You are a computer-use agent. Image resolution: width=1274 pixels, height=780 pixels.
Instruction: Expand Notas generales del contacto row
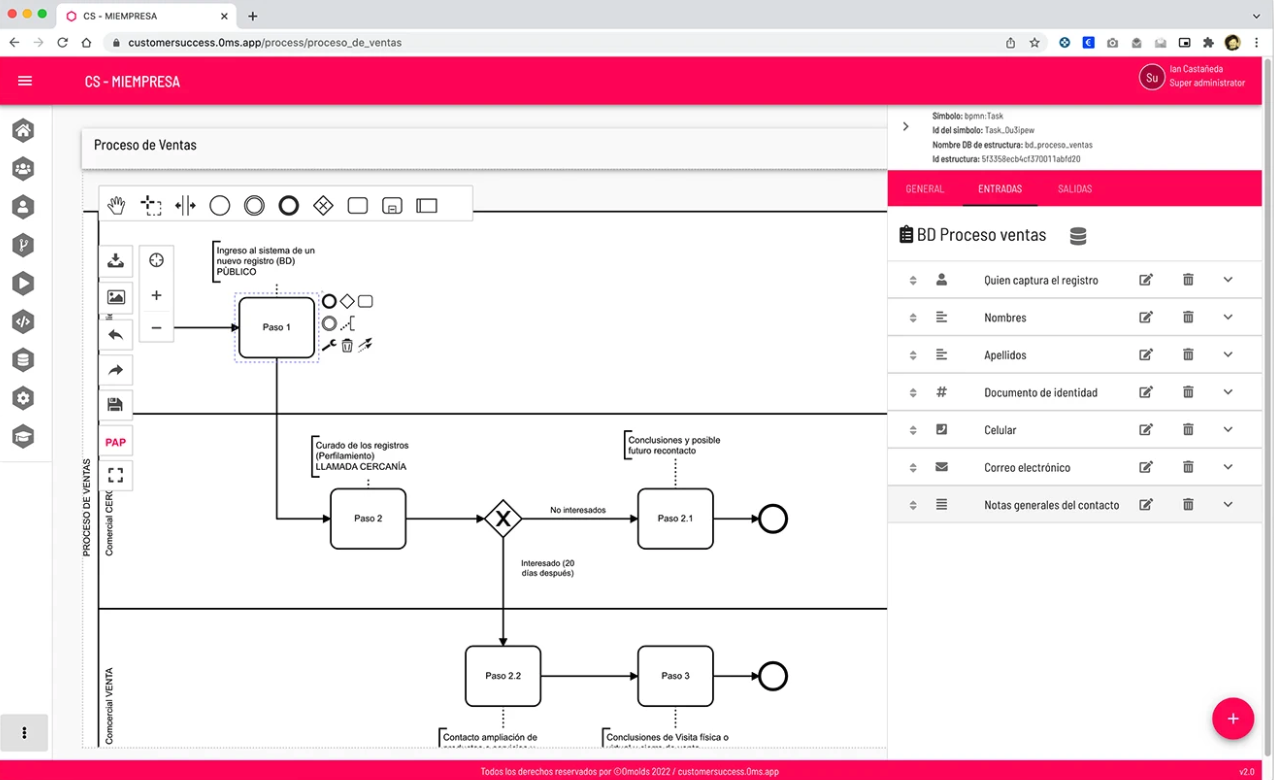(1228, 504)
